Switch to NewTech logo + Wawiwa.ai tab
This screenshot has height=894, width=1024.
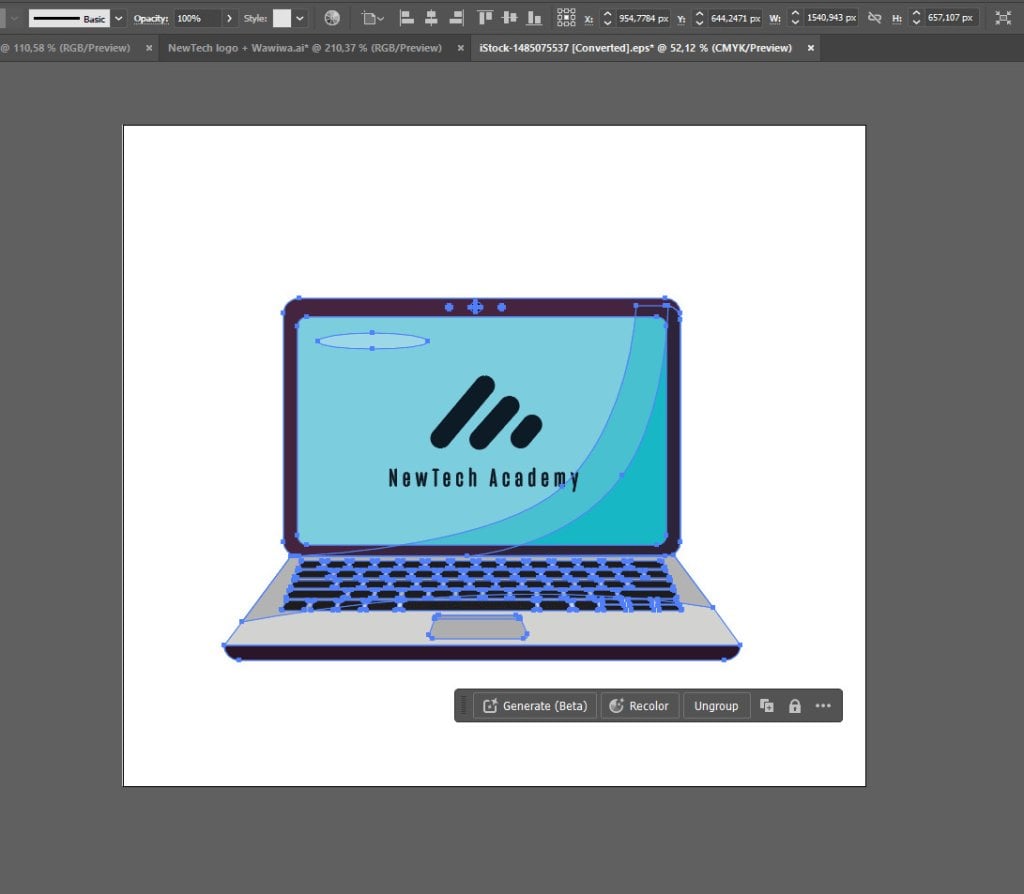point(304,48)
